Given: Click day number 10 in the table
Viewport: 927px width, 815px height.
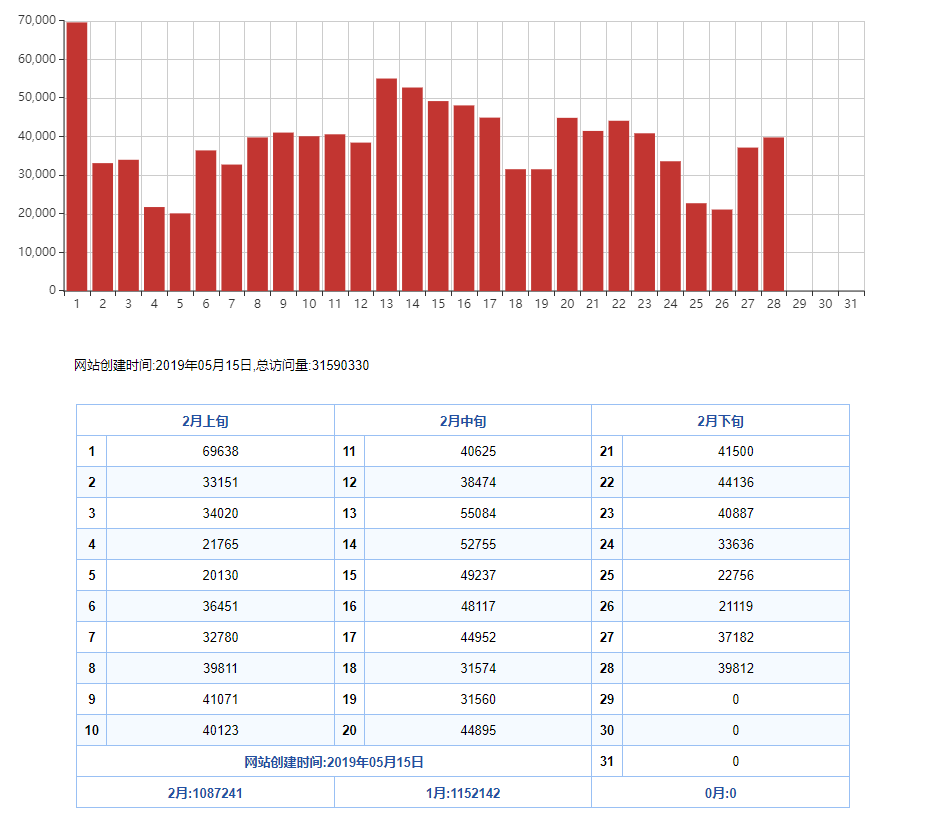Looking at the screenshot, I should pyautogui.click(x=92, y=730).
